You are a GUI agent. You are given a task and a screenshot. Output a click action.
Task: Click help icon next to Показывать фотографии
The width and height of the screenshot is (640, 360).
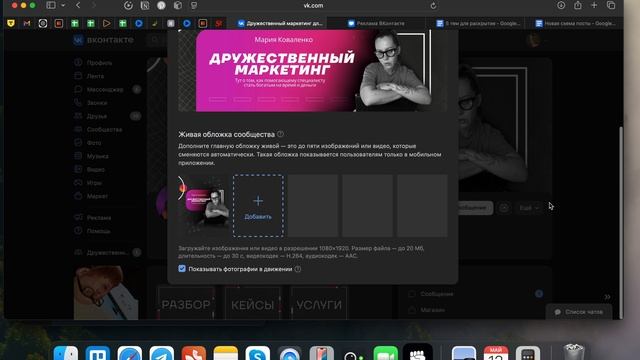point(298,269)
